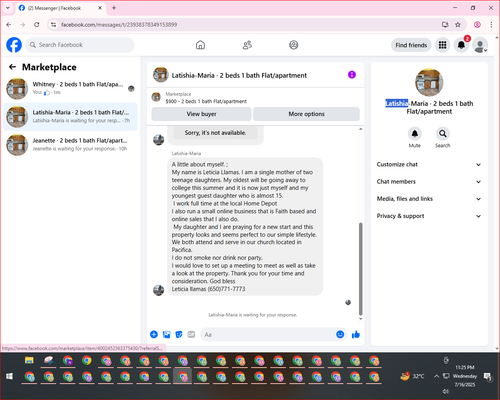Screen dimensions: 500x400
Task: Choose a GIF
Action: tap(191, 334)
